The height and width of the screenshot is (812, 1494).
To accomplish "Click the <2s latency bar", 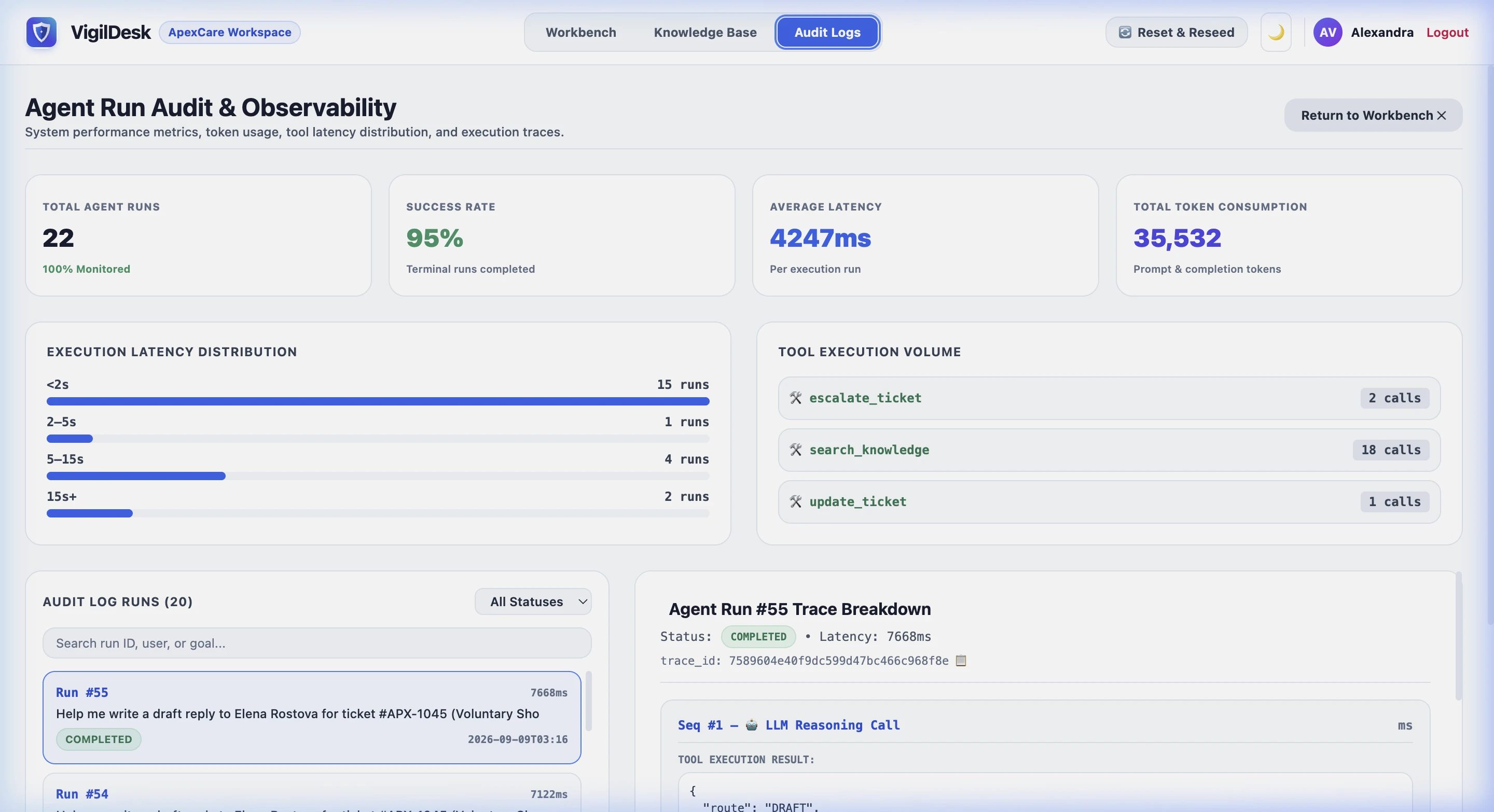I will 378,401.
